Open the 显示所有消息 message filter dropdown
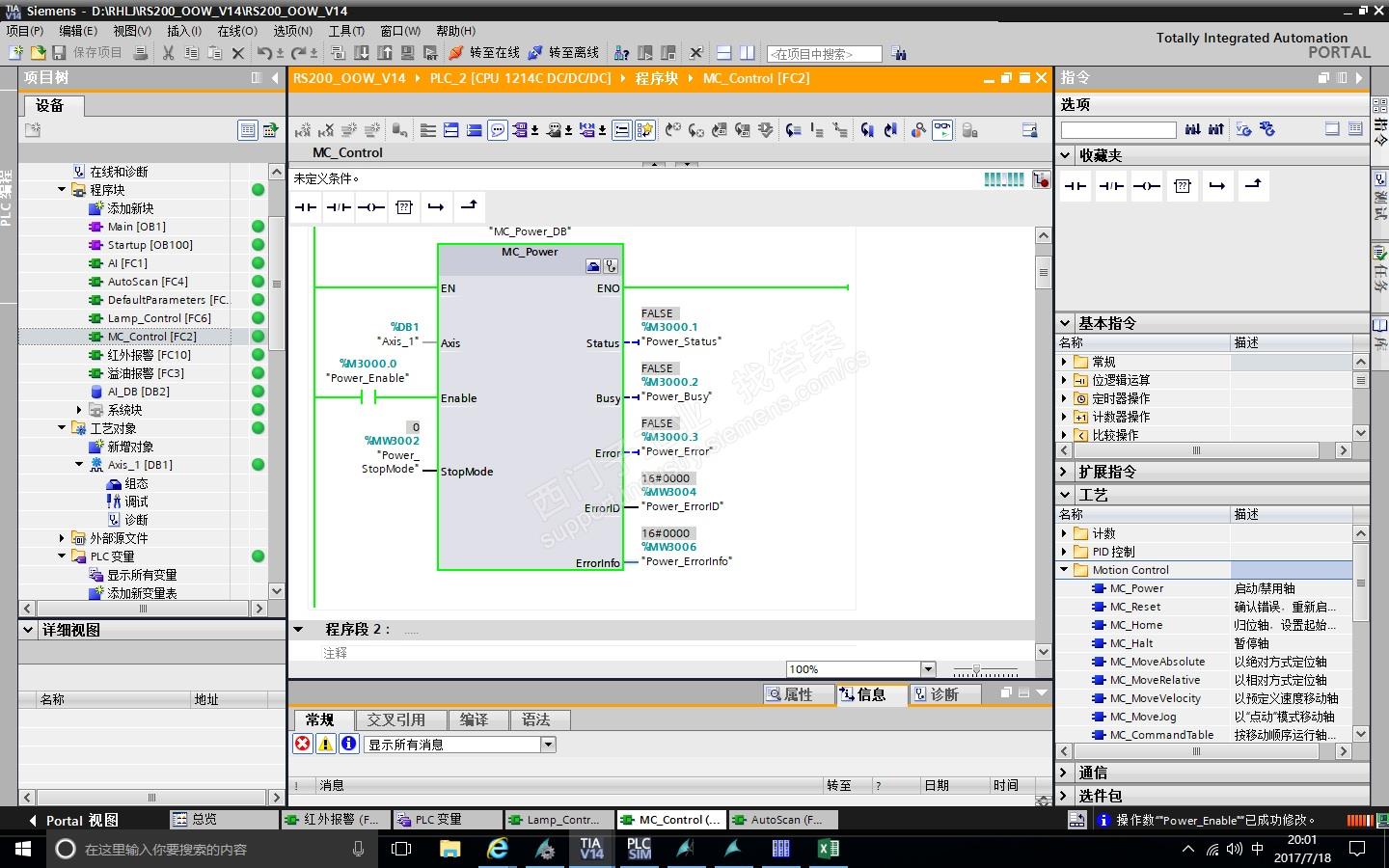The width and height of the screenshot is (1389, 868). click(x=548, y=745)
